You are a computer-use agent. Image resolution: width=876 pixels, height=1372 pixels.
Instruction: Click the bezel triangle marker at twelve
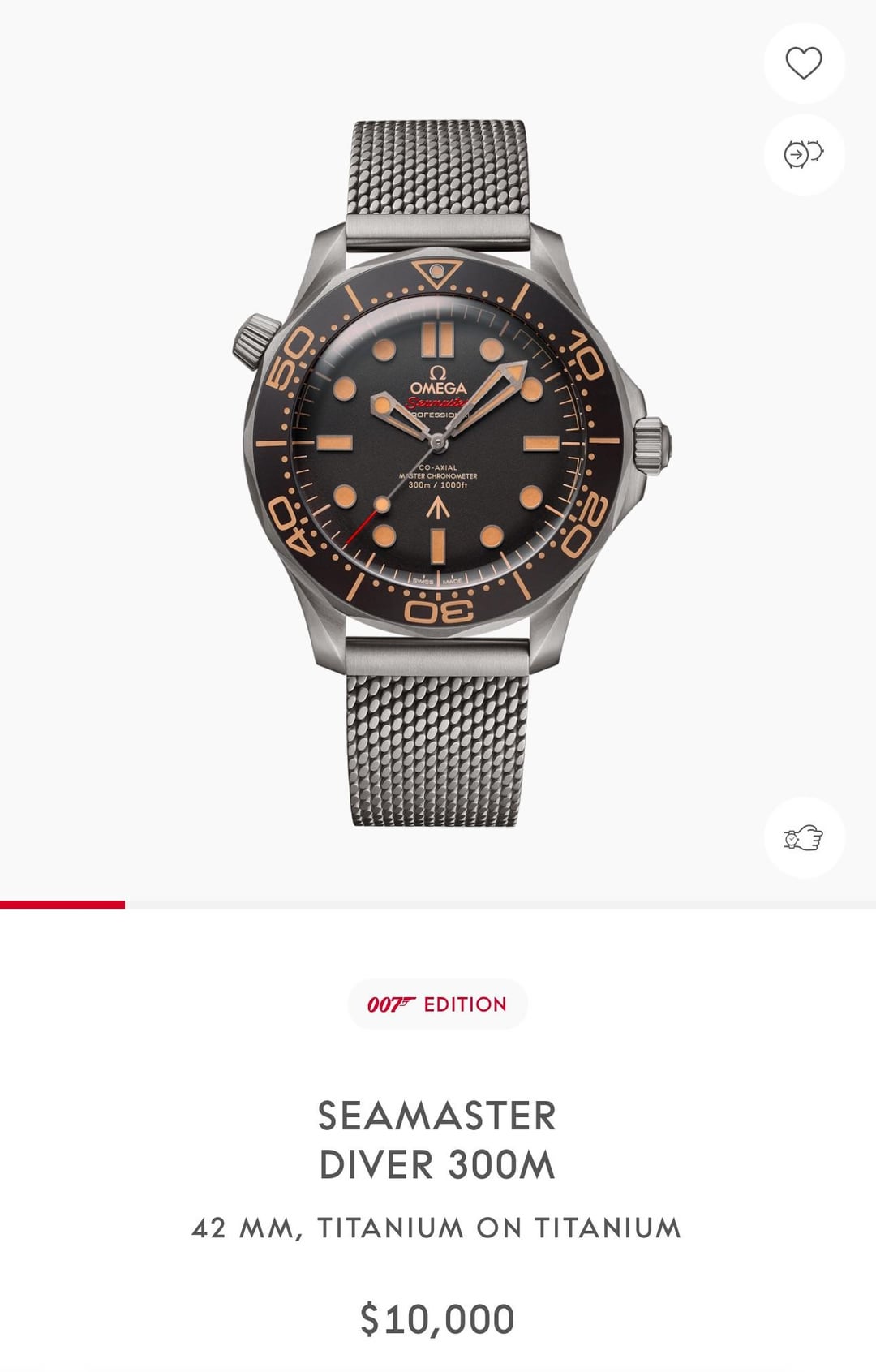point(438,273)
